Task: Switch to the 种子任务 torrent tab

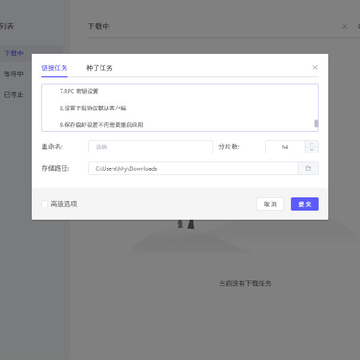Action: (99, 68)
